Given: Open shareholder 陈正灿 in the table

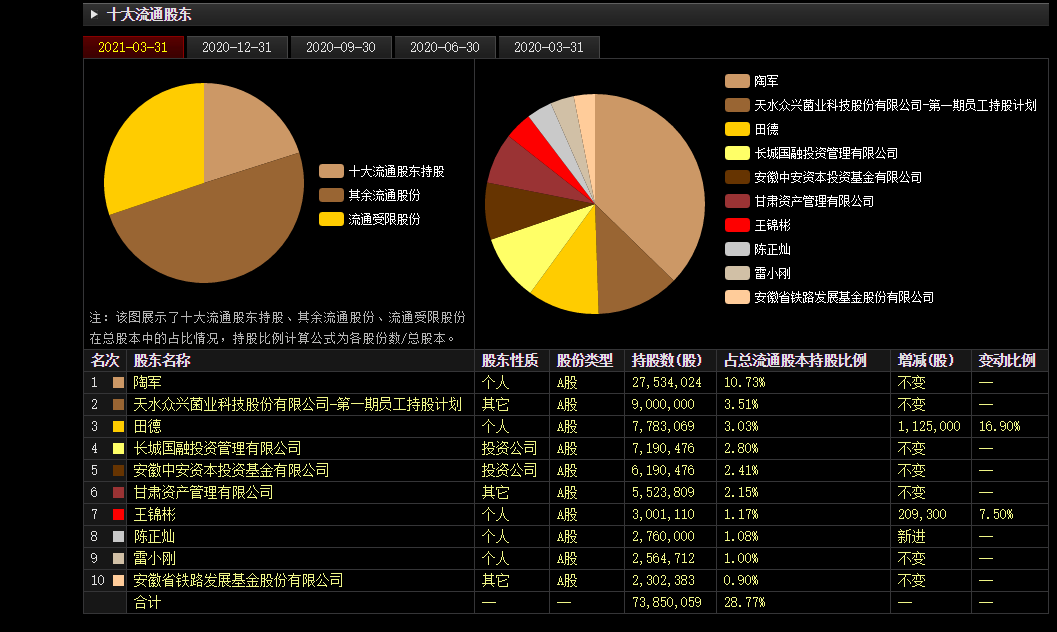Looking at the screenshot, I should pos(154,536).
